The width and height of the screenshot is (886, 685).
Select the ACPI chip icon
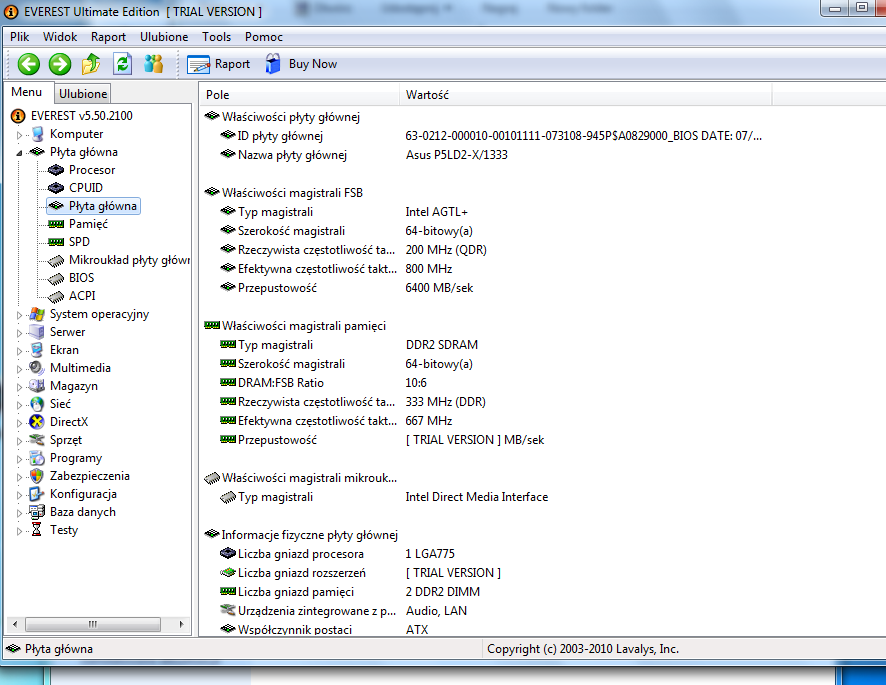56,297
